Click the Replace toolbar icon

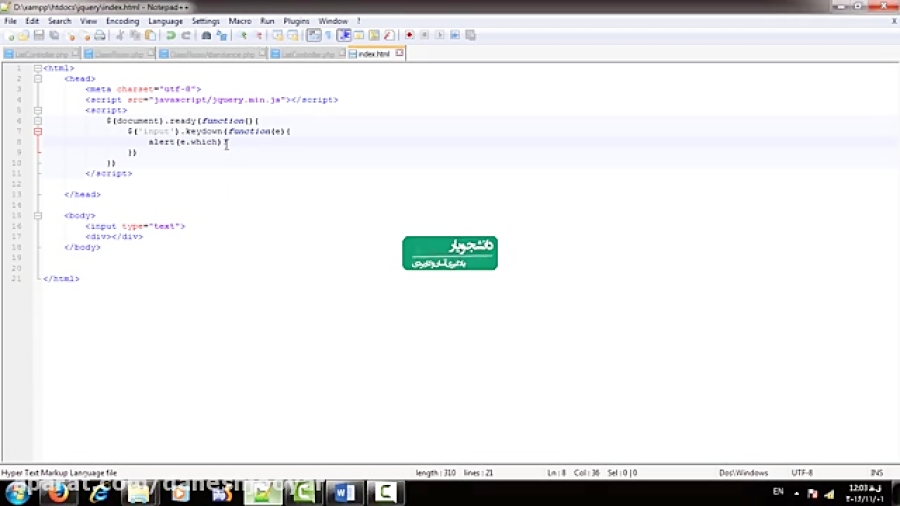pyautogui.click(x=222, y=36)
